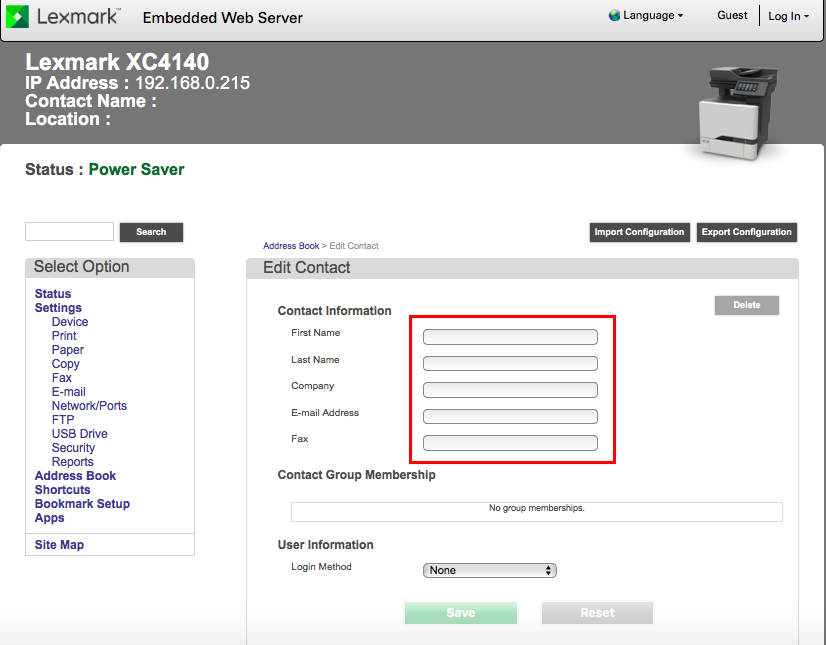Click the Export Configuration button
826x645 pixels.
click(x=746, y=232)
